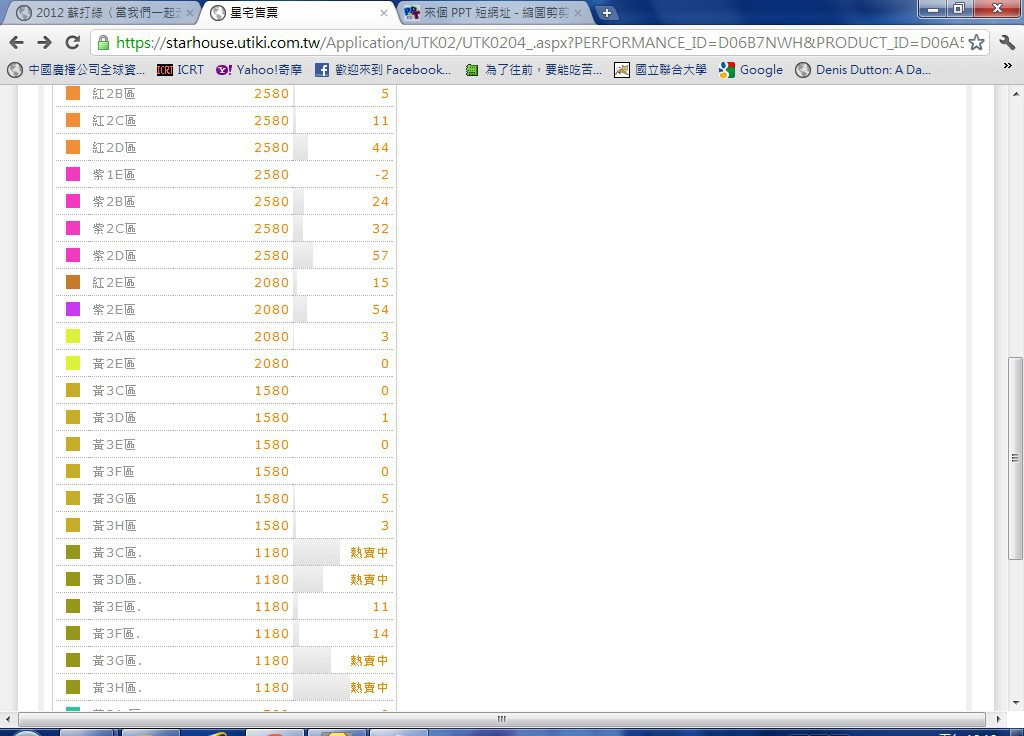1024x736 pixels.
Task: Open a new browser tab
Action: point(606,12)
